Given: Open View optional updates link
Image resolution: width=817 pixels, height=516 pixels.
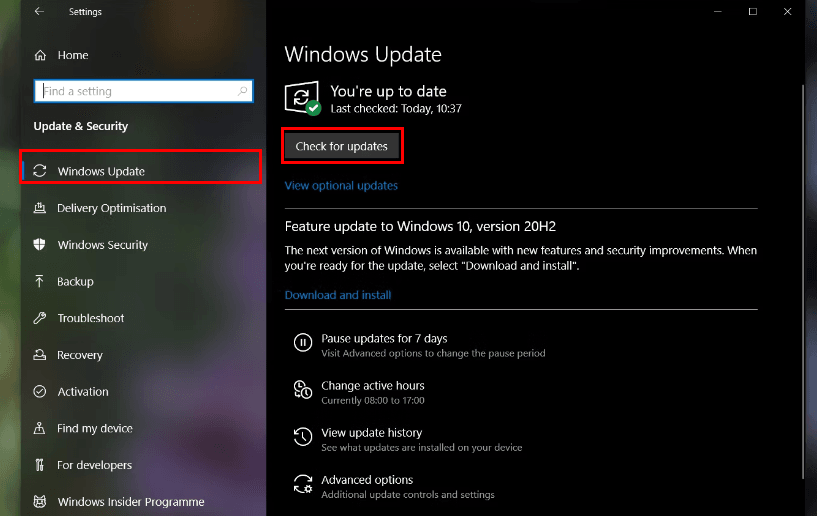Looking at the screenshot, I should click(341, 186).
